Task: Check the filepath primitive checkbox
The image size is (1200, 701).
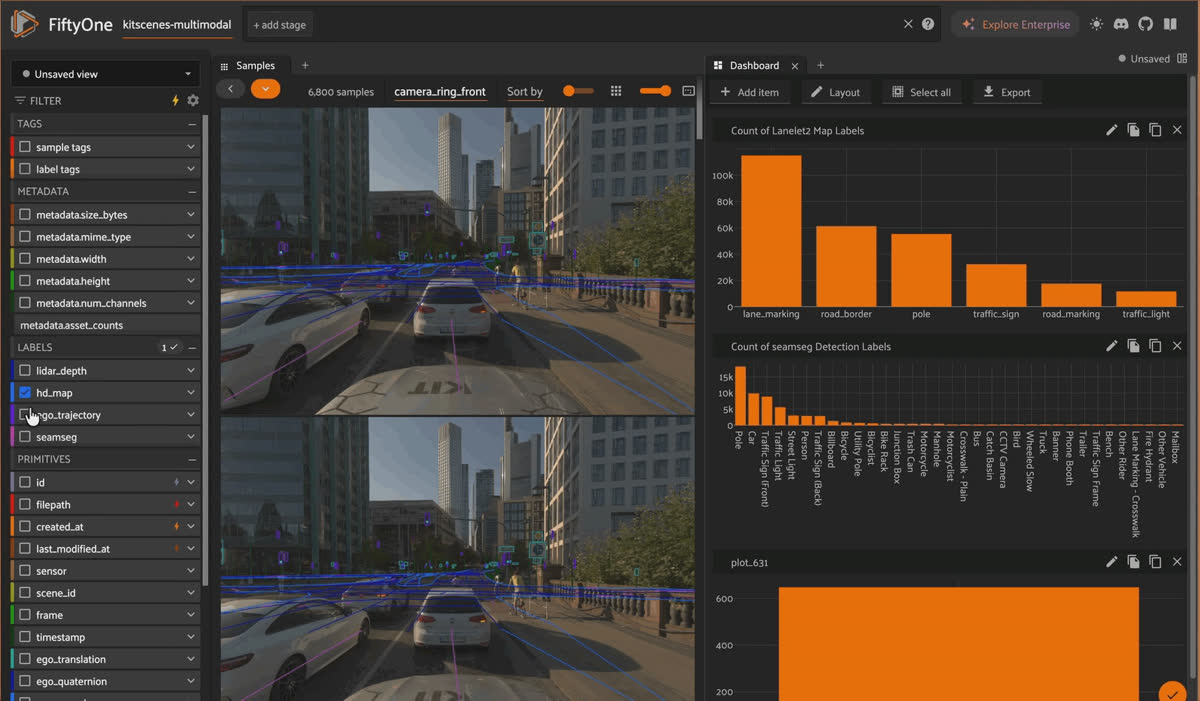Action: coord(25,505)
